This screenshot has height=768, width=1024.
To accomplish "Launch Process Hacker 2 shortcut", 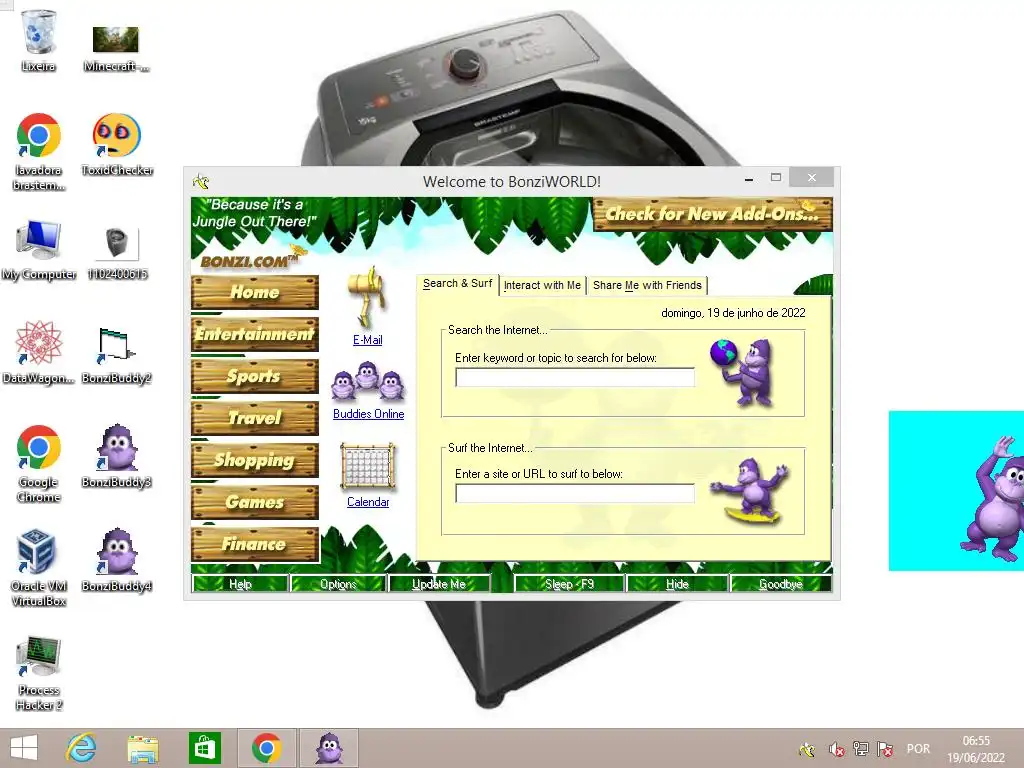I will pos(39,656).
